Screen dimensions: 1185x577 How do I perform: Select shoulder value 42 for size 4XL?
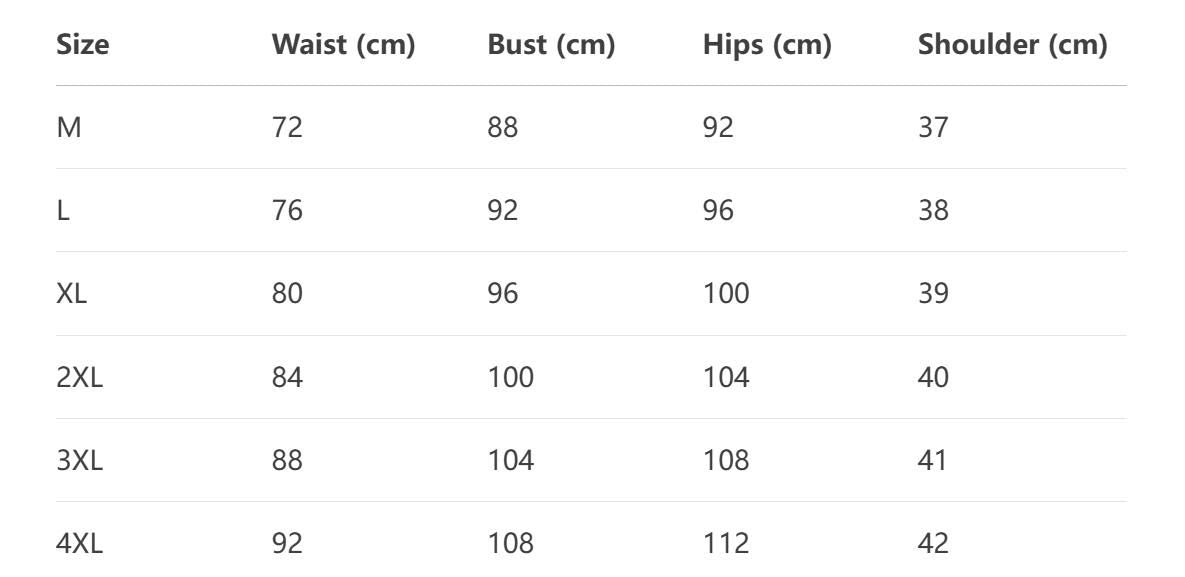pyautogui.click(x=933, y=543)
